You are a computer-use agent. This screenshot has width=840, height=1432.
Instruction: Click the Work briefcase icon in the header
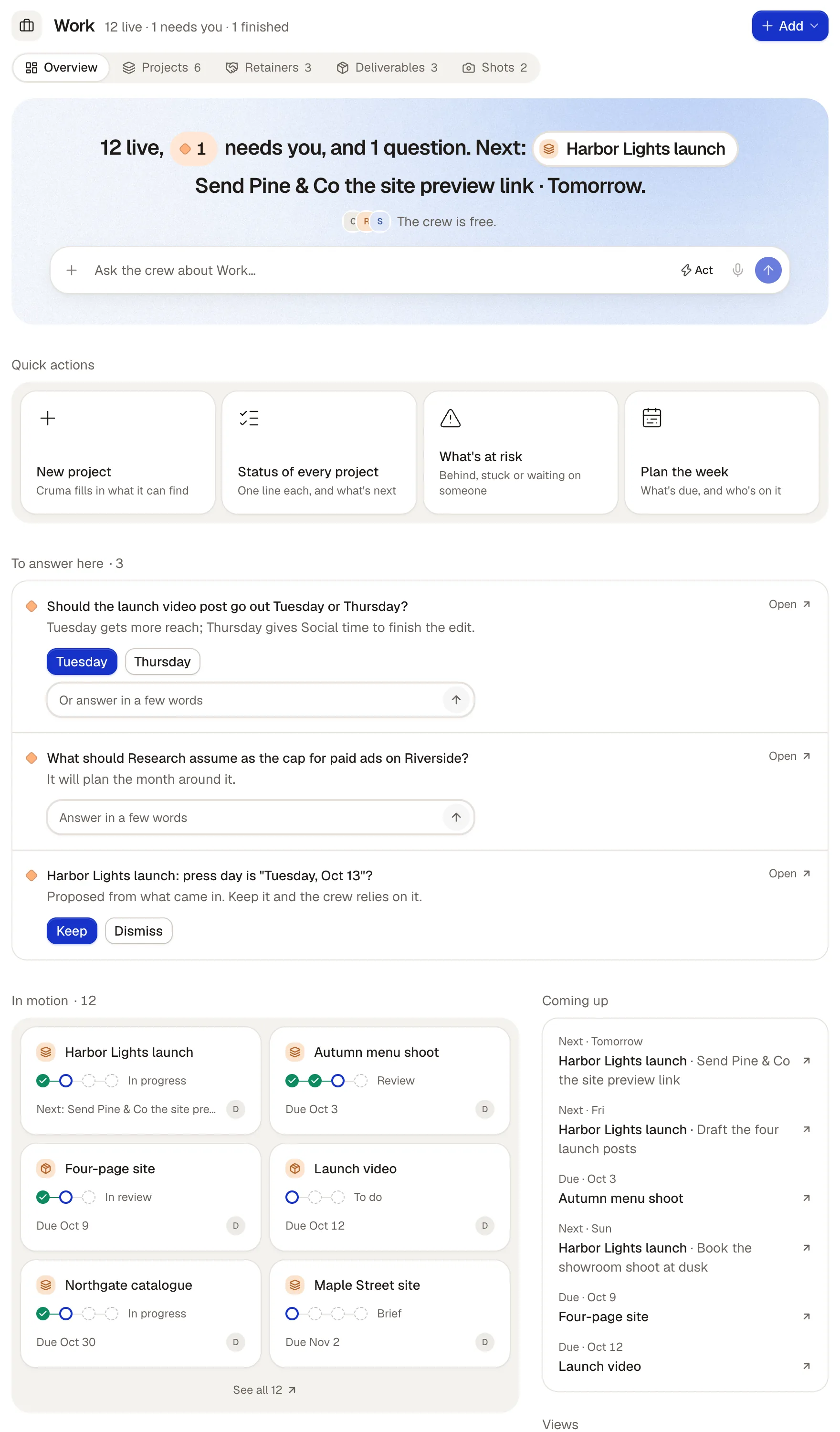coord(27,26)
